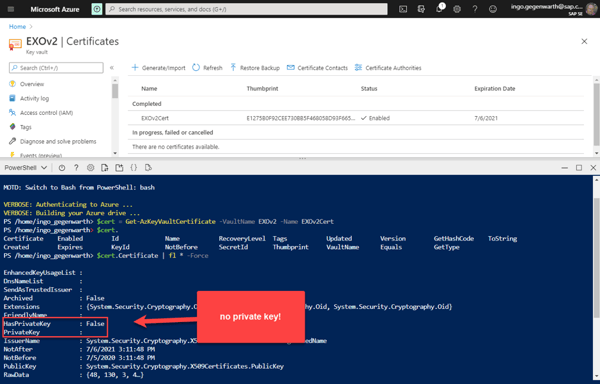Open the Azure portal hamburger menu

pyautogui.click(x=11, y=9)
